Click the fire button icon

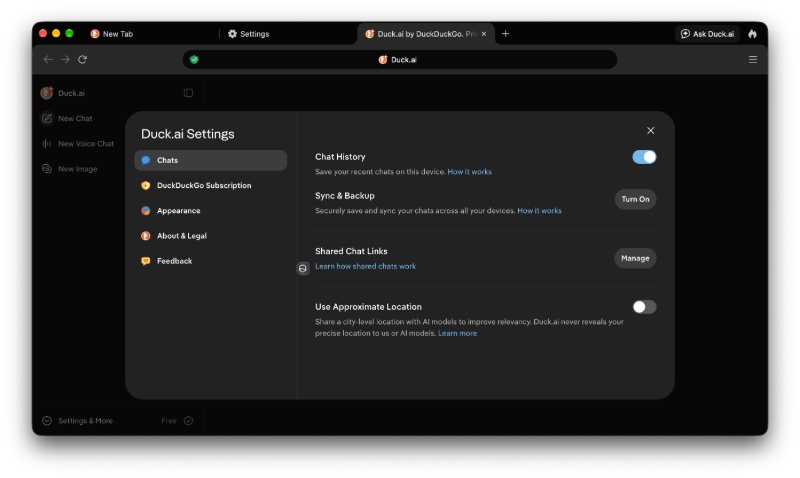click(753, 34)
